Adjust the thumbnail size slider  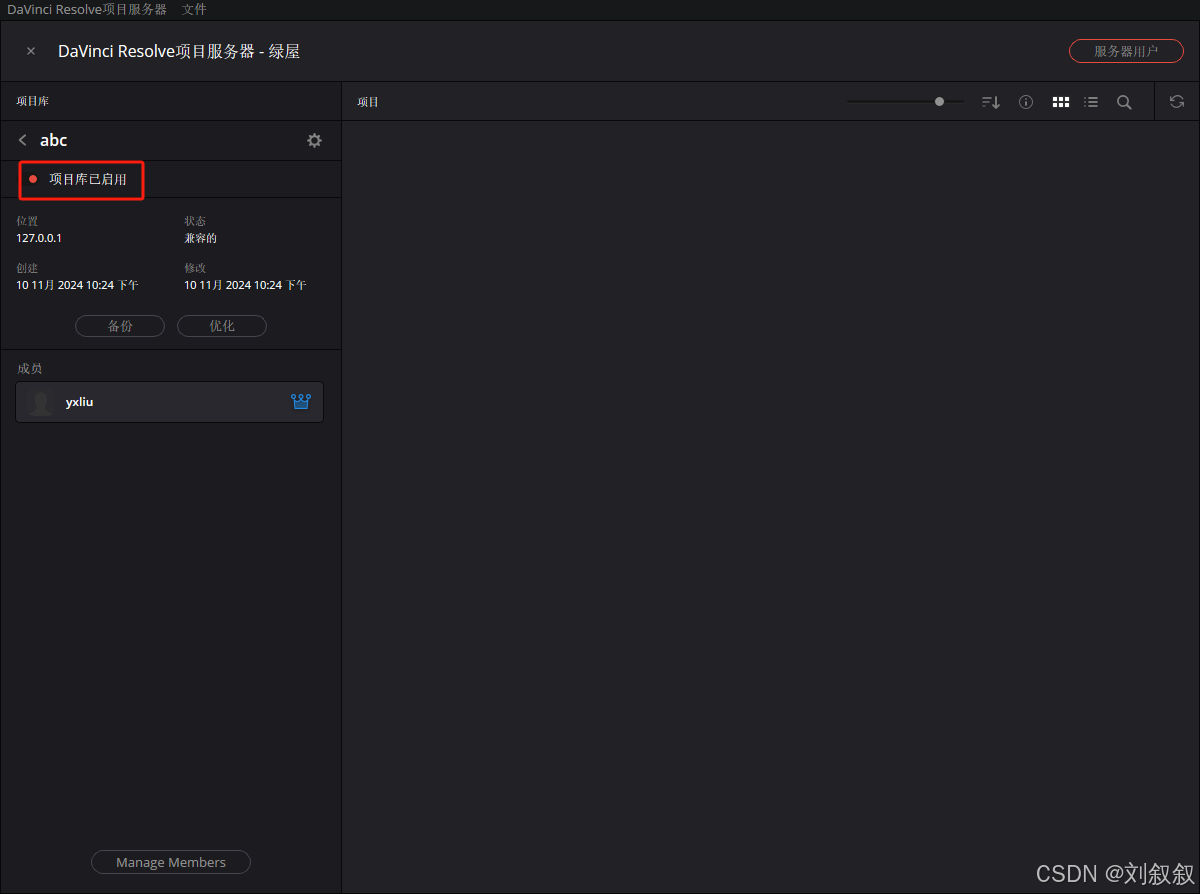[x=938, y=101]
